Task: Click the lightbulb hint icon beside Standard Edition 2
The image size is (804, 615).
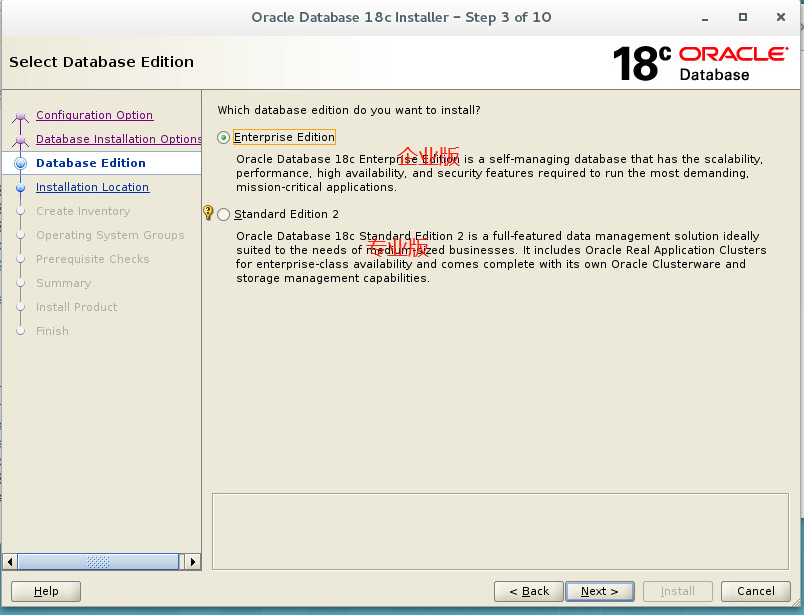Action: coord(208,213)
